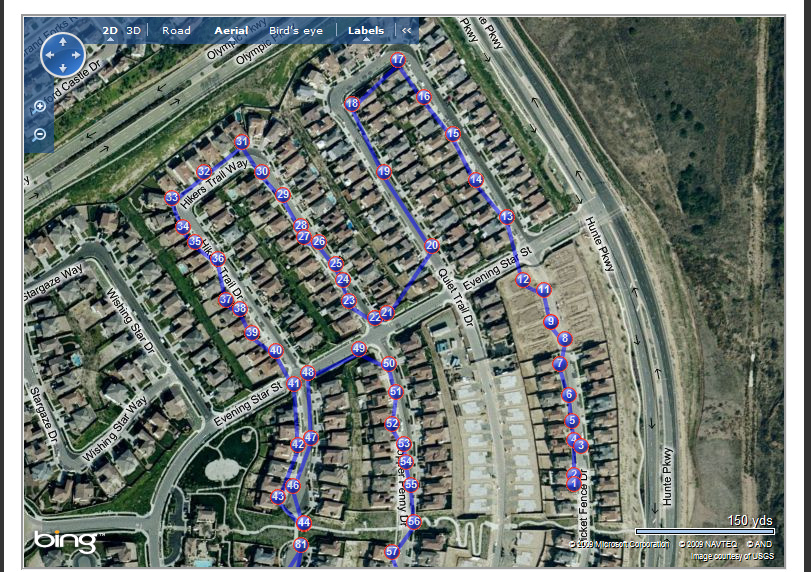Select route waypoint marker 8

pyautogui.click(x=565, y=339)
